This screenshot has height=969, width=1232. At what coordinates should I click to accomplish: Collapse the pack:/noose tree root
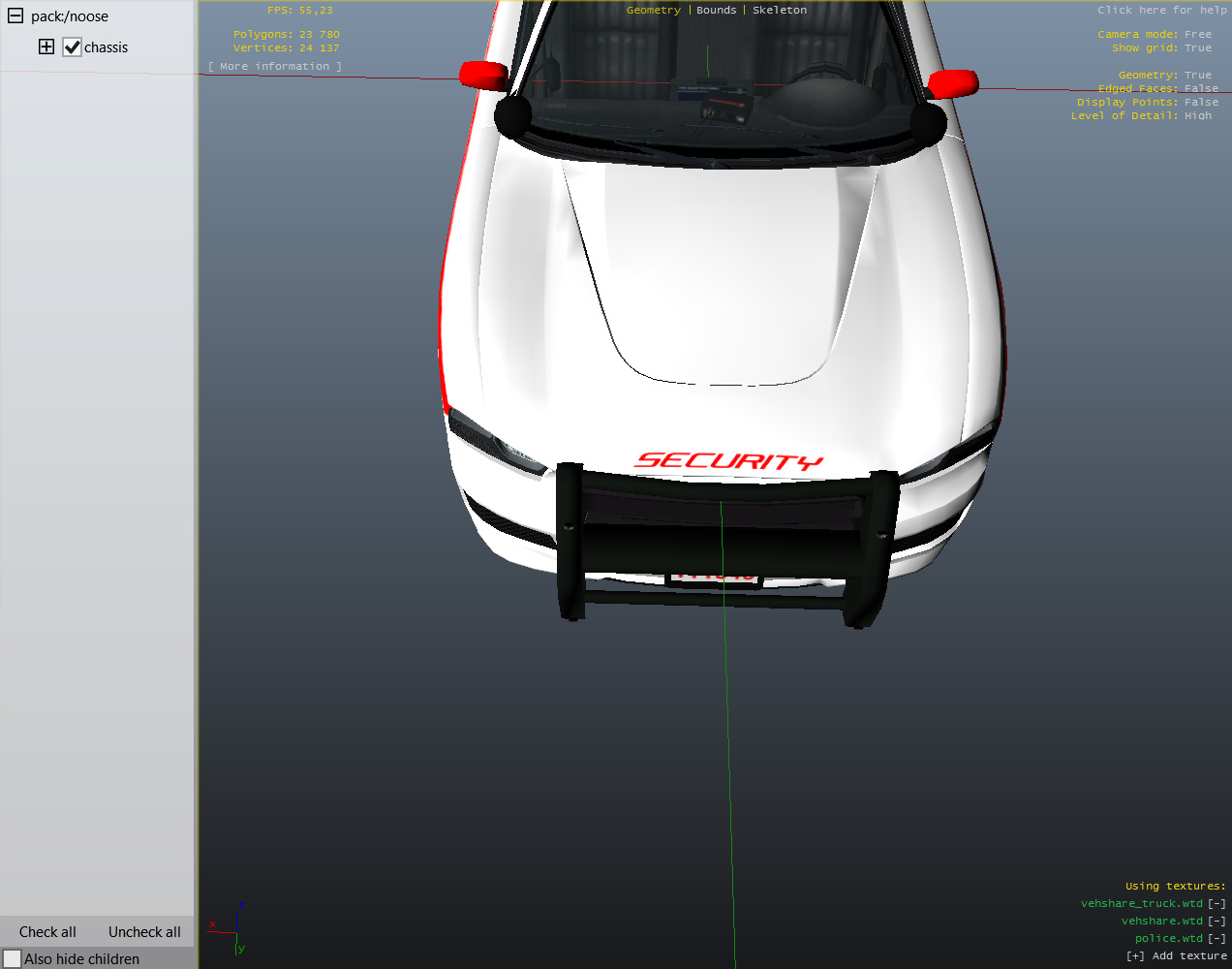click(x=15, y=16)
